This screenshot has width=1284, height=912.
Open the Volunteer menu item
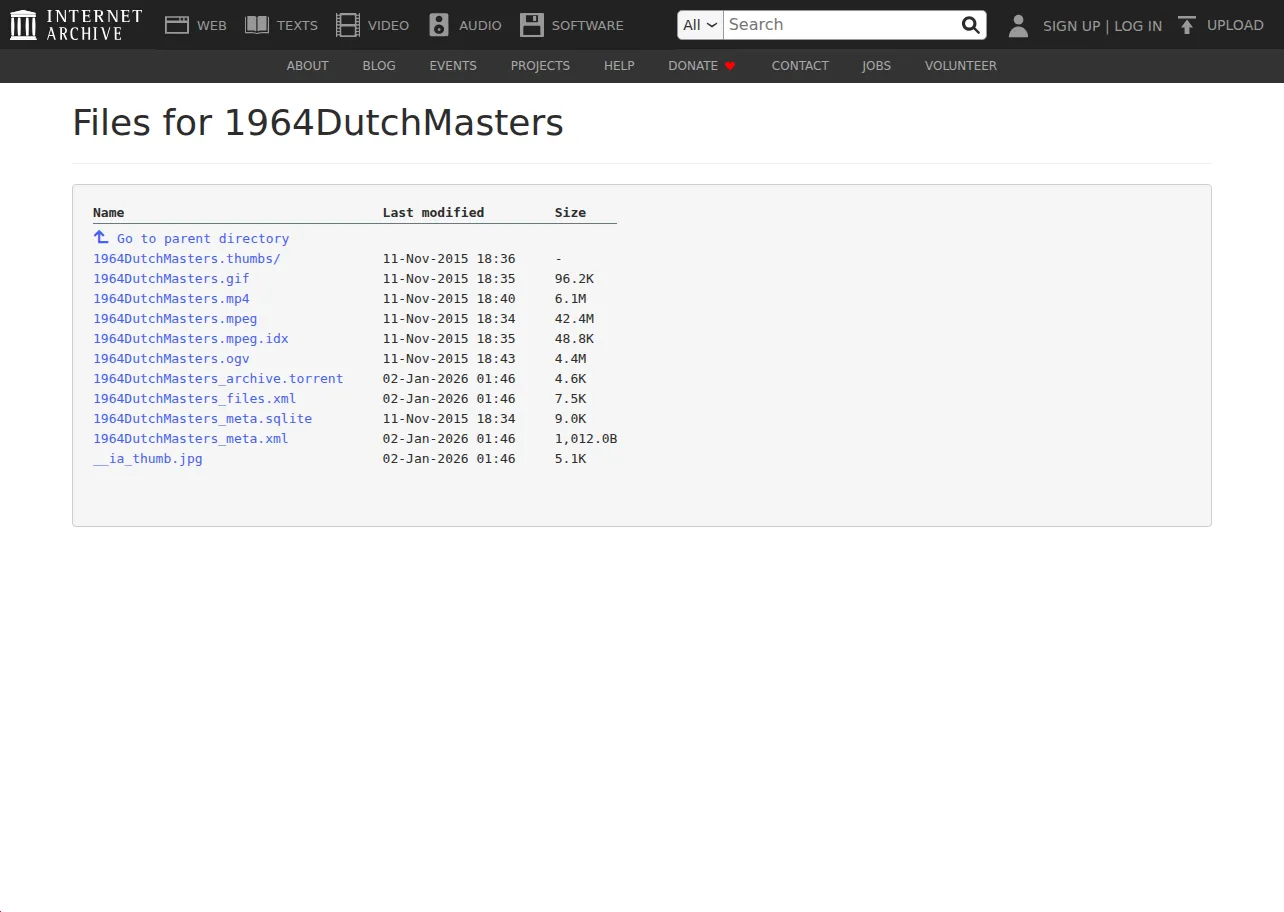961,66
